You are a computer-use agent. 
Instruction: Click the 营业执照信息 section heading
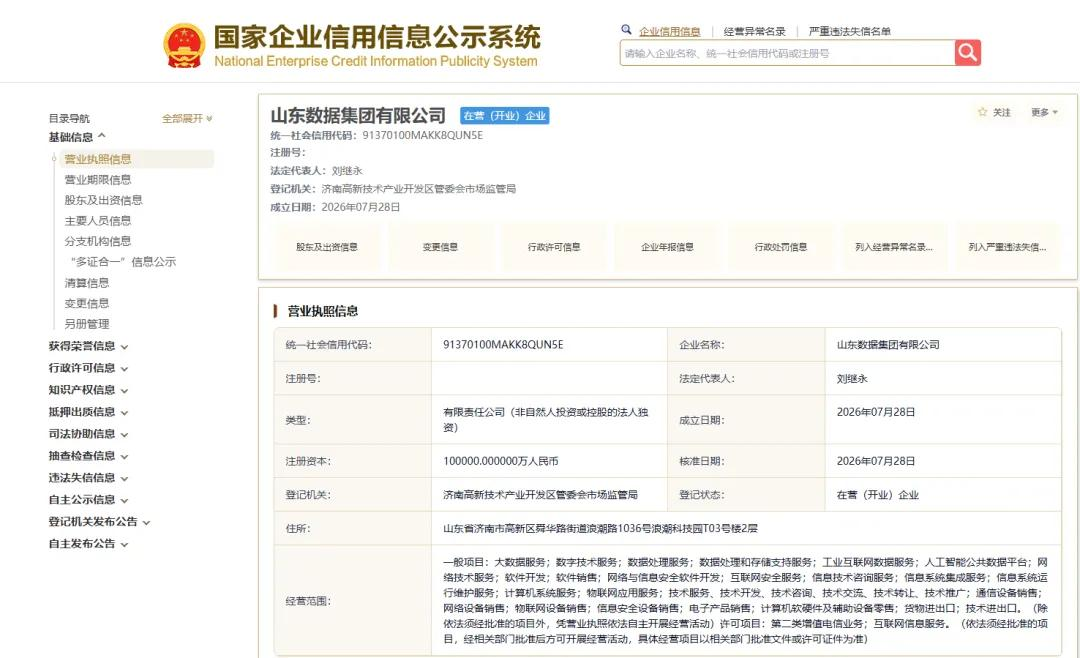coord(323,311)
